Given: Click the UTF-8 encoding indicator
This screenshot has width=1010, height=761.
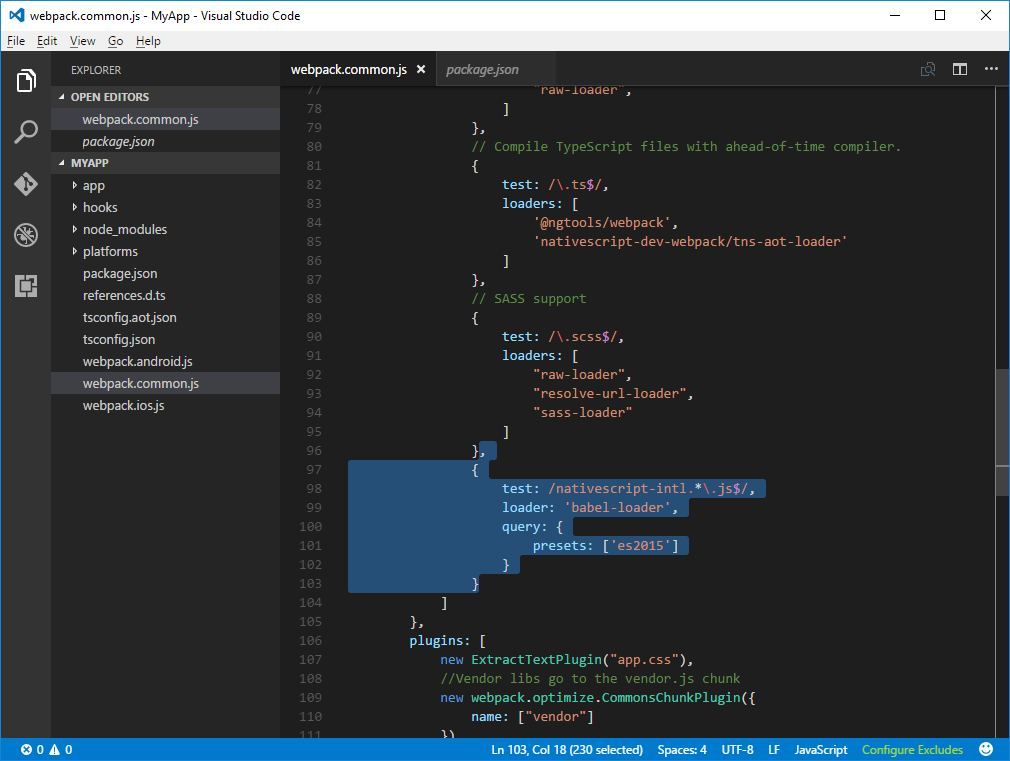Looking at the screenshot, I should pos(737,749).
